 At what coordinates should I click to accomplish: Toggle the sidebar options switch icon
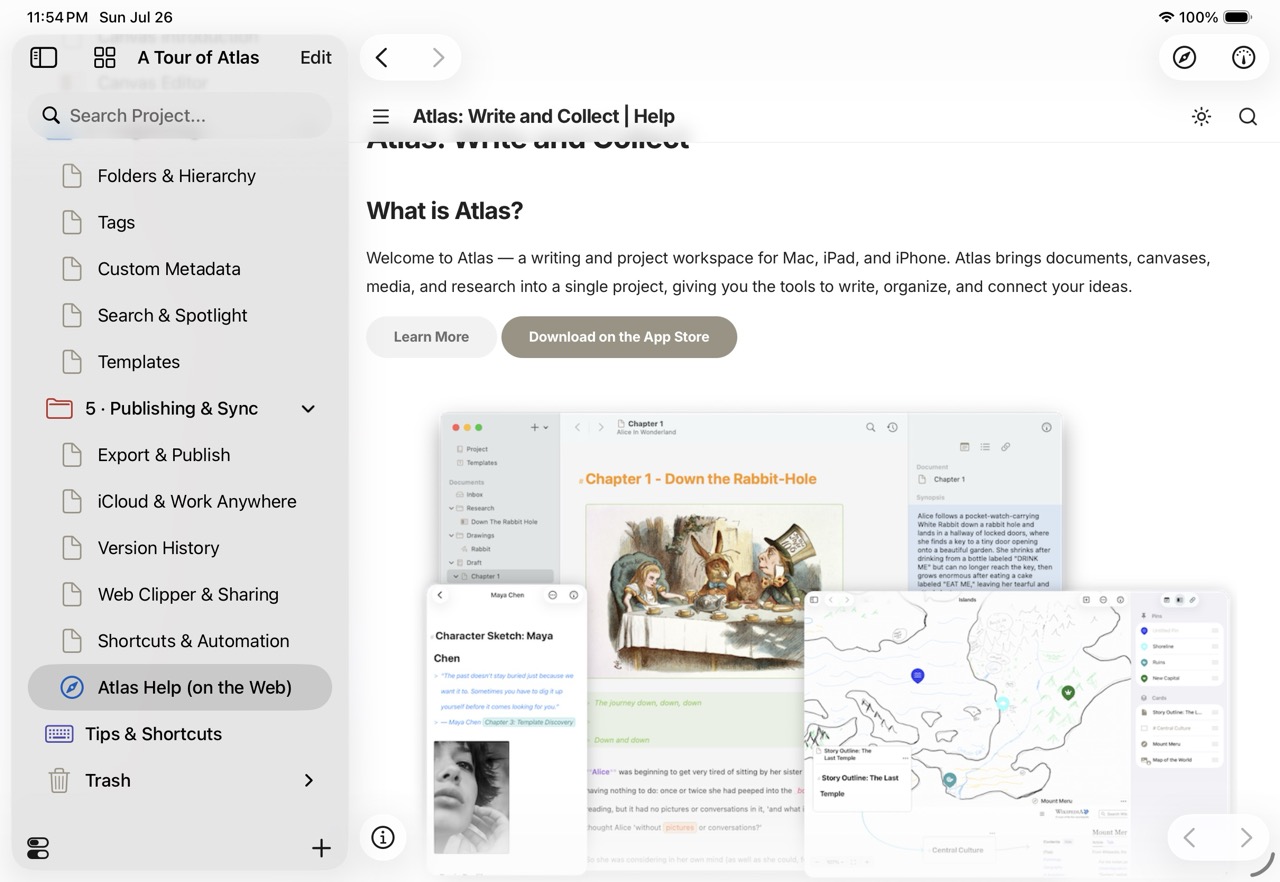[38, 849]
